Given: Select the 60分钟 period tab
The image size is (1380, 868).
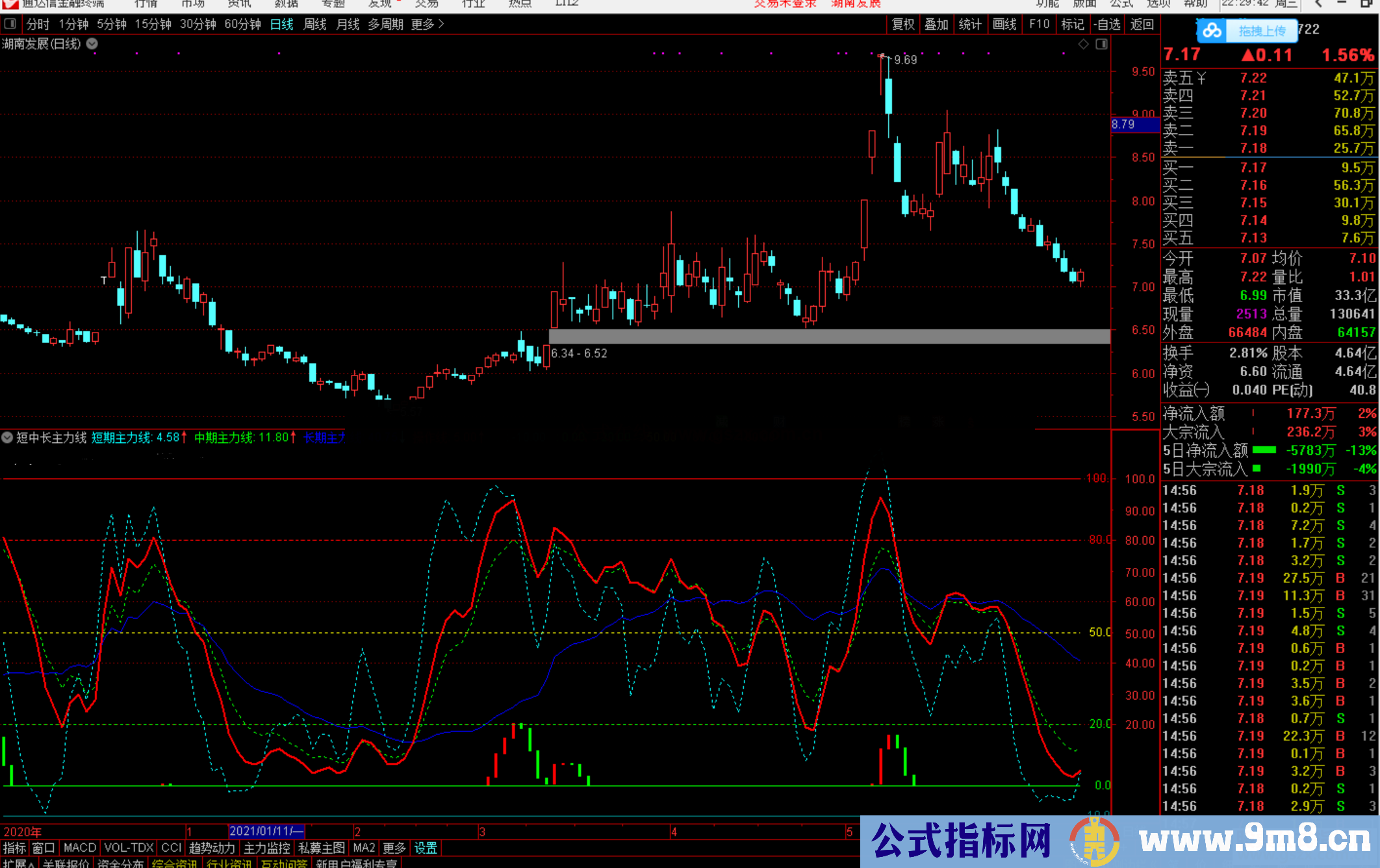Looking at the screenshot, I should [x=242, y=25].
